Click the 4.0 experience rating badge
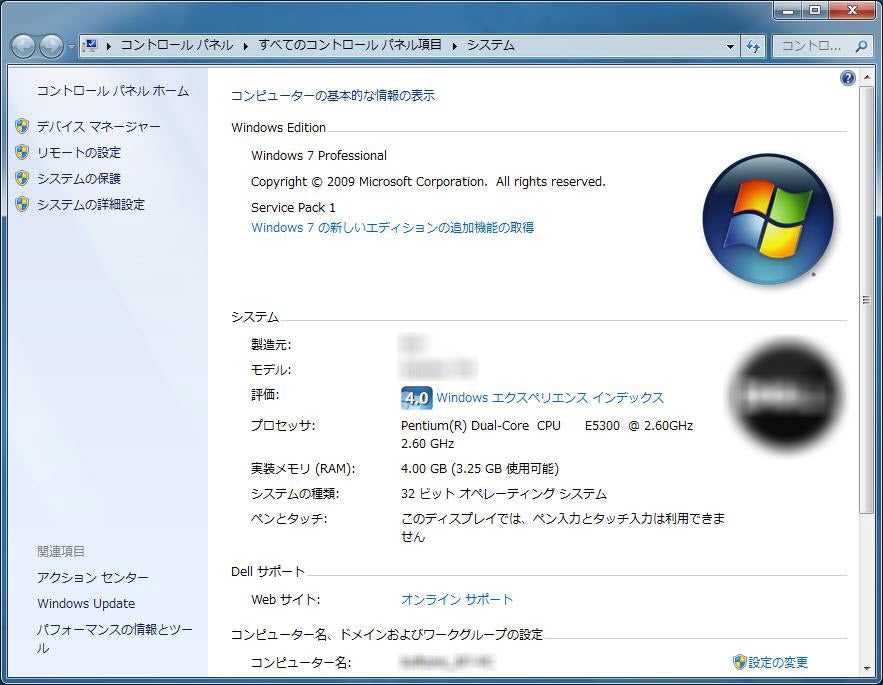Viewport: 883px width, 685px height. click(417, 398)
